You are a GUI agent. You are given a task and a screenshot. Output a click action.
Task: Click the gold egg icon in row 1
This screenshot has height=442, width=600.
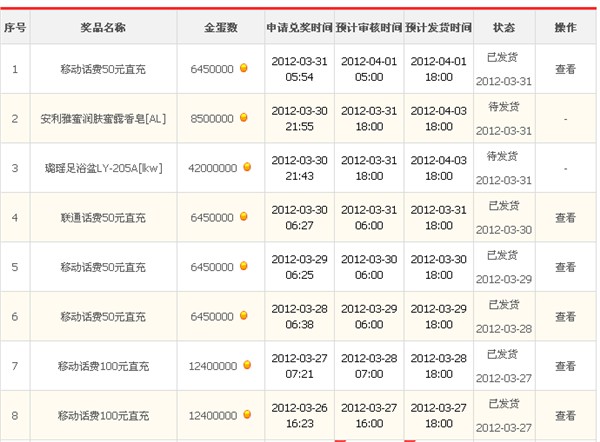pyautogui.click(x=243, y=68)
